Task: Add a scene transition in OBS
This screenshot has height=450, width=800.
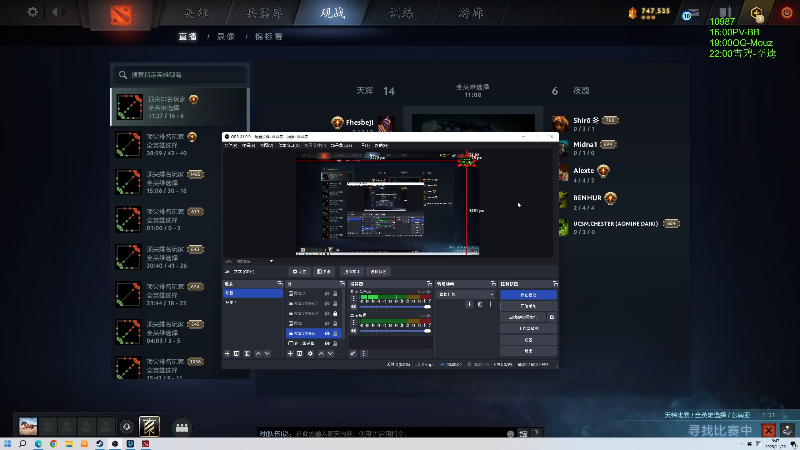Action: pyautogui.click(x=469, y=305)
